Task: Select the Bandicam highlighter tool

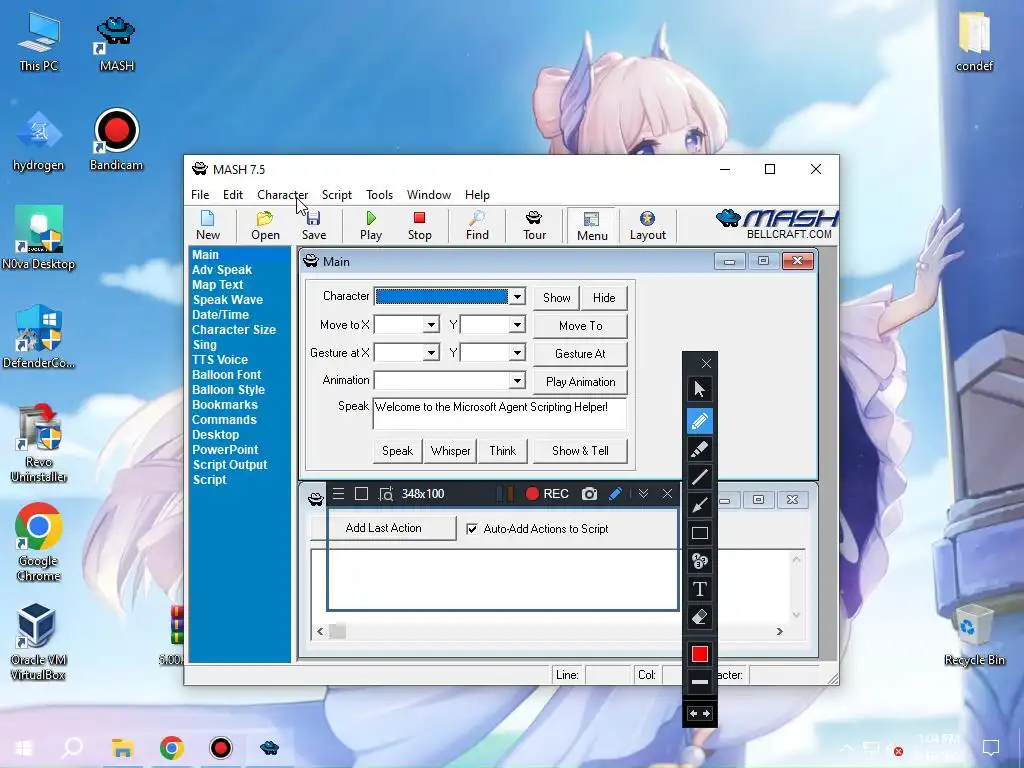Action: [x=699, y=449]
